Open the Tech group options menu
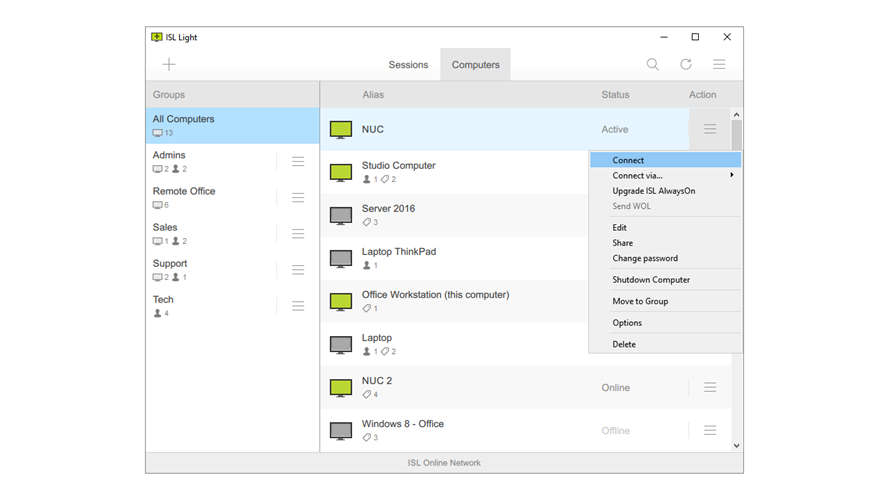Image resolution: width=890 pixels, height=500 pixels. pyautogui.click(x=298, y=306)
